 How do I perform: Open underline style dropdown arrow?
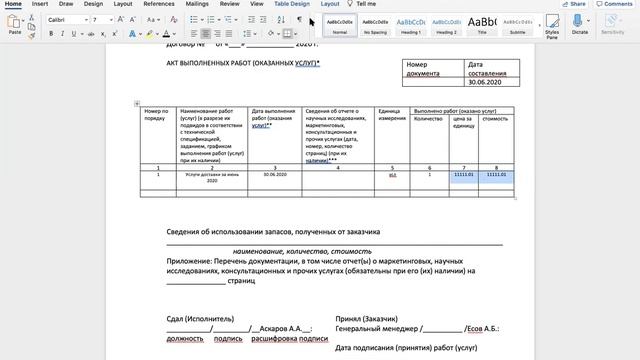pos(82,34)
